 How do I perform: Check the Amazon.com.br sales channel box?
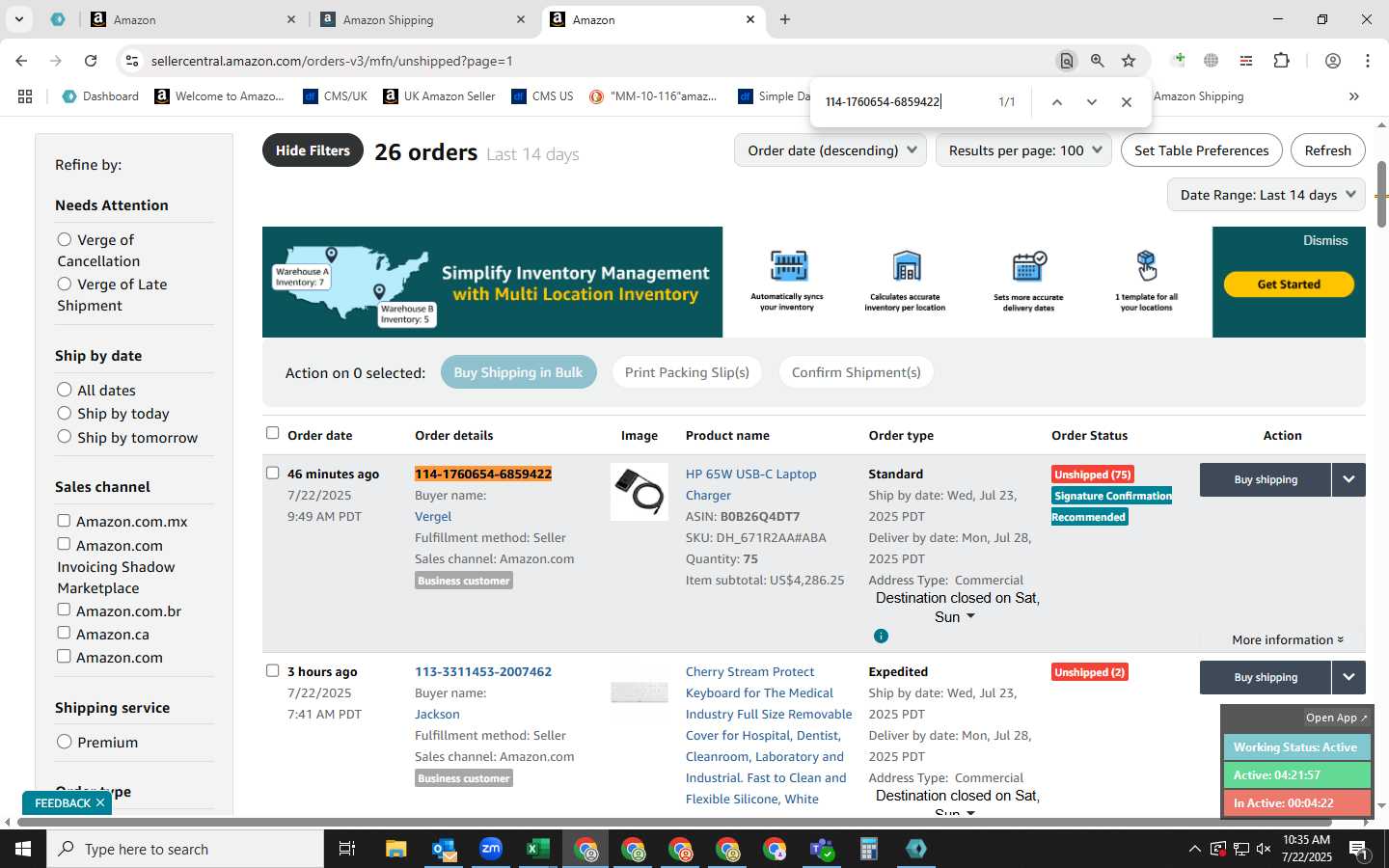click(64, 610)
